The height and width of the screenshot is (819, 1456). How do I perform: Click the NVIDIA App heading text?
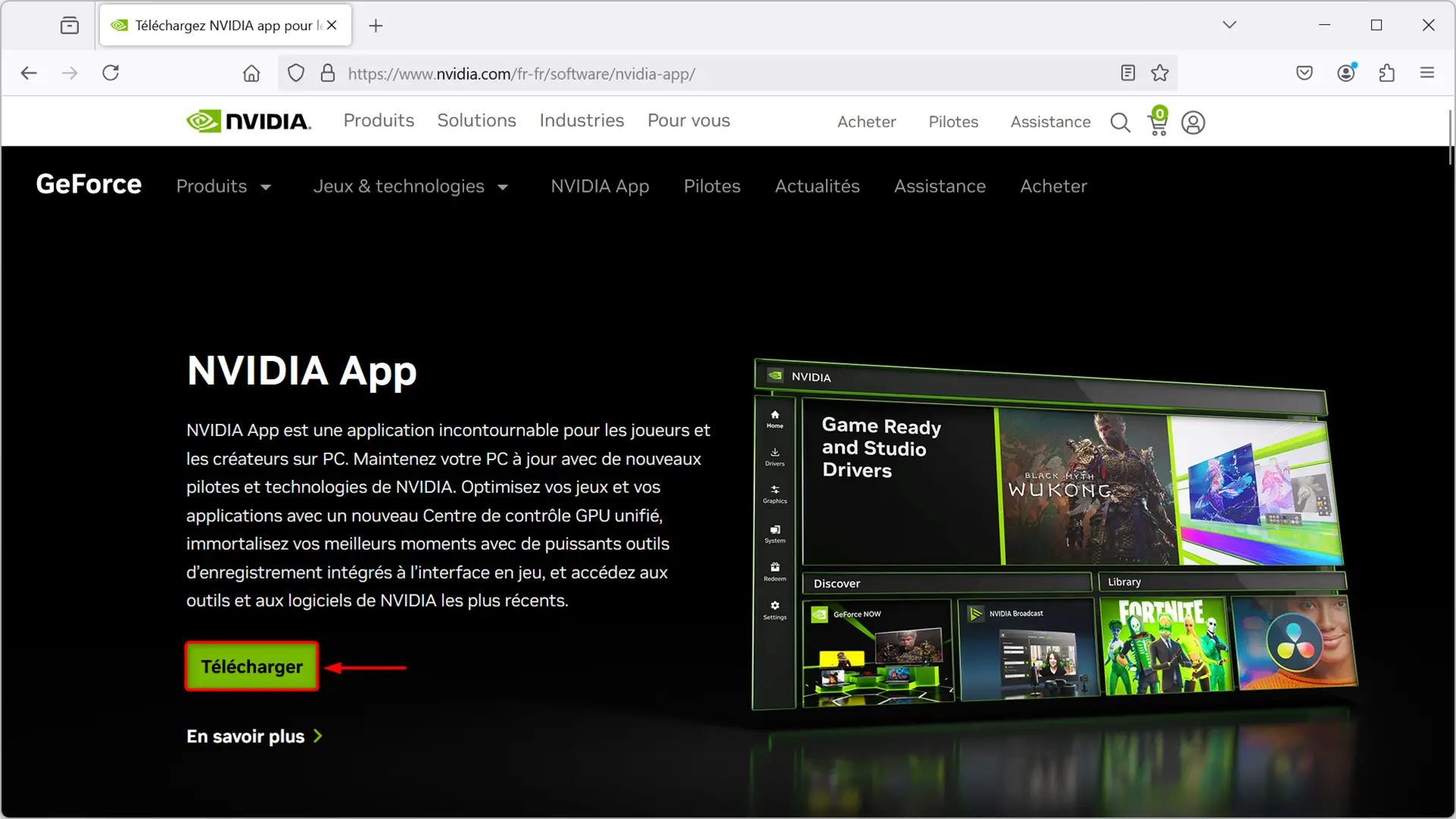(302, 371)
